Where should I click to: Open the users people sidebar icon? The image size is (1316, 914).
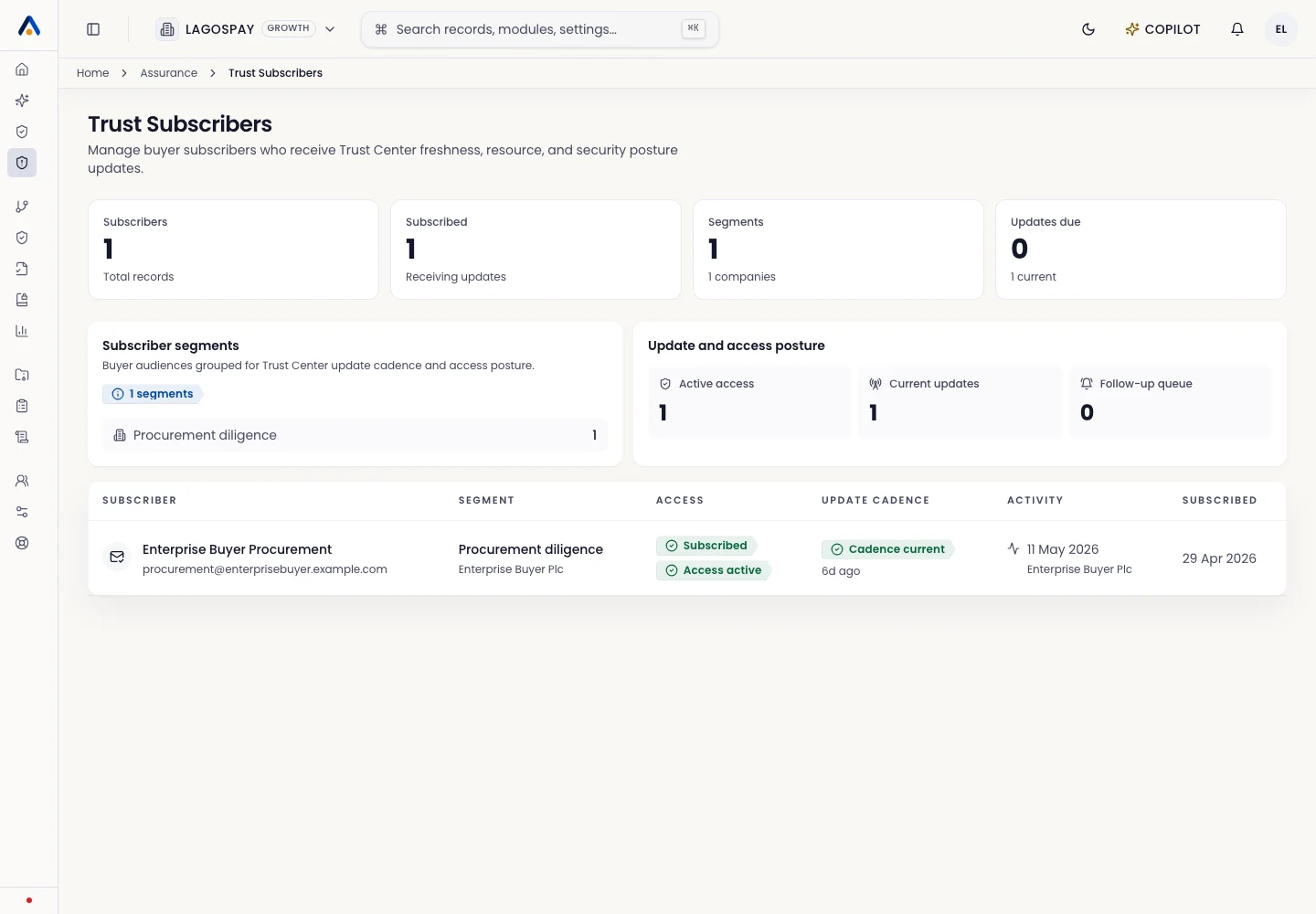coord(22,481)
